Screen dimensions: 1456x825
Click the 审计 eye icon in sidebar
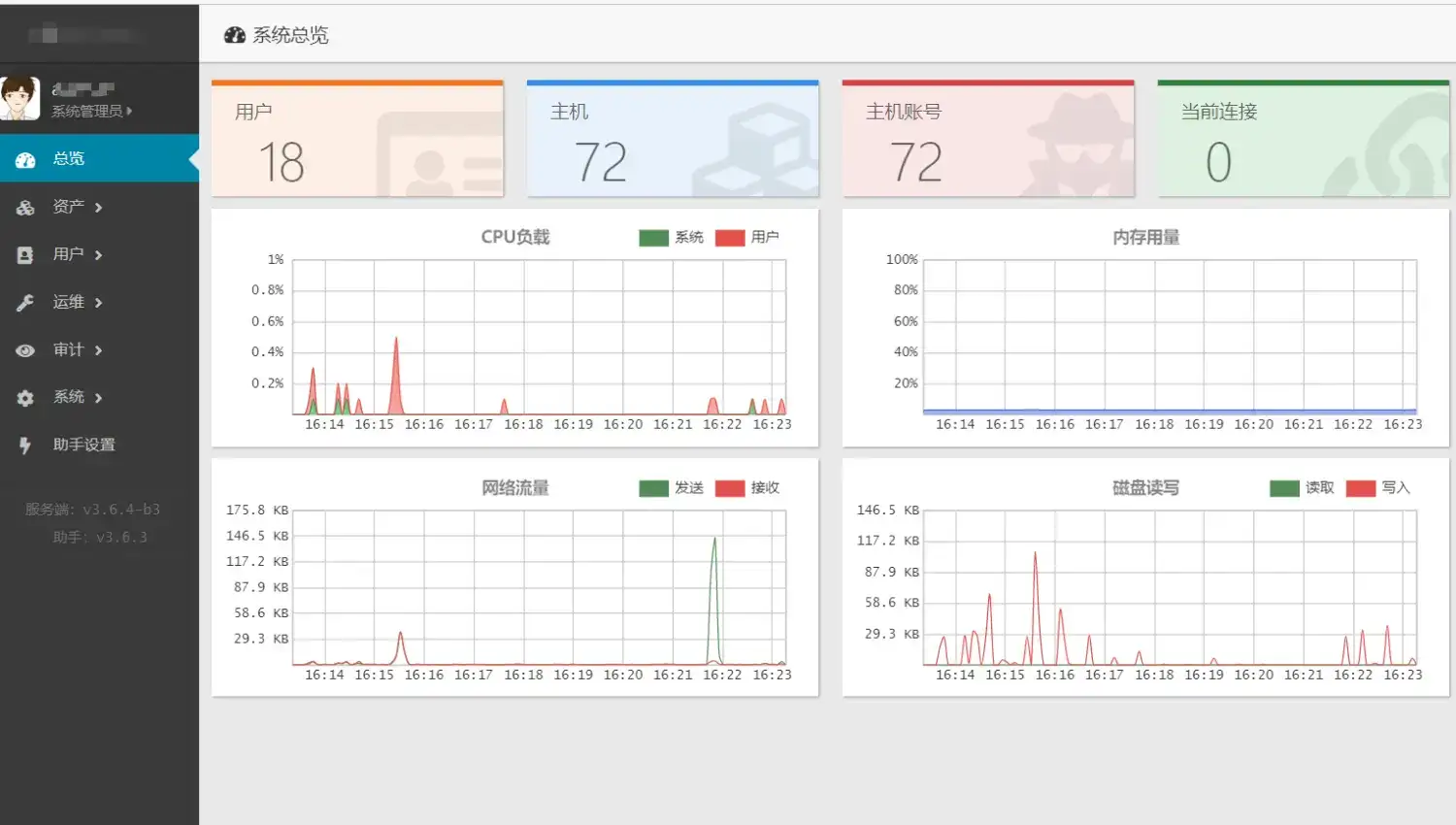[x=25, y=350]
